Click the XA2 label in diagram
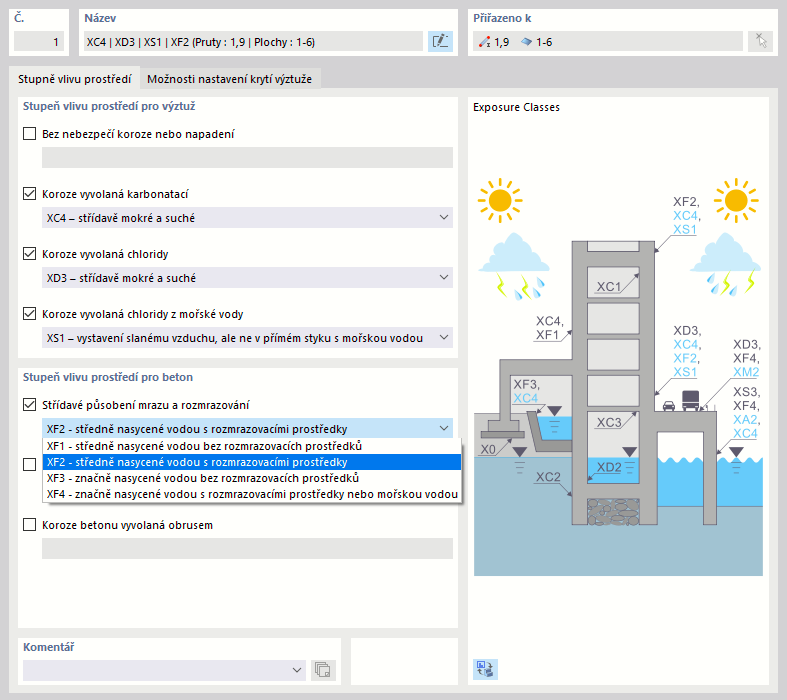 [745, 419]
